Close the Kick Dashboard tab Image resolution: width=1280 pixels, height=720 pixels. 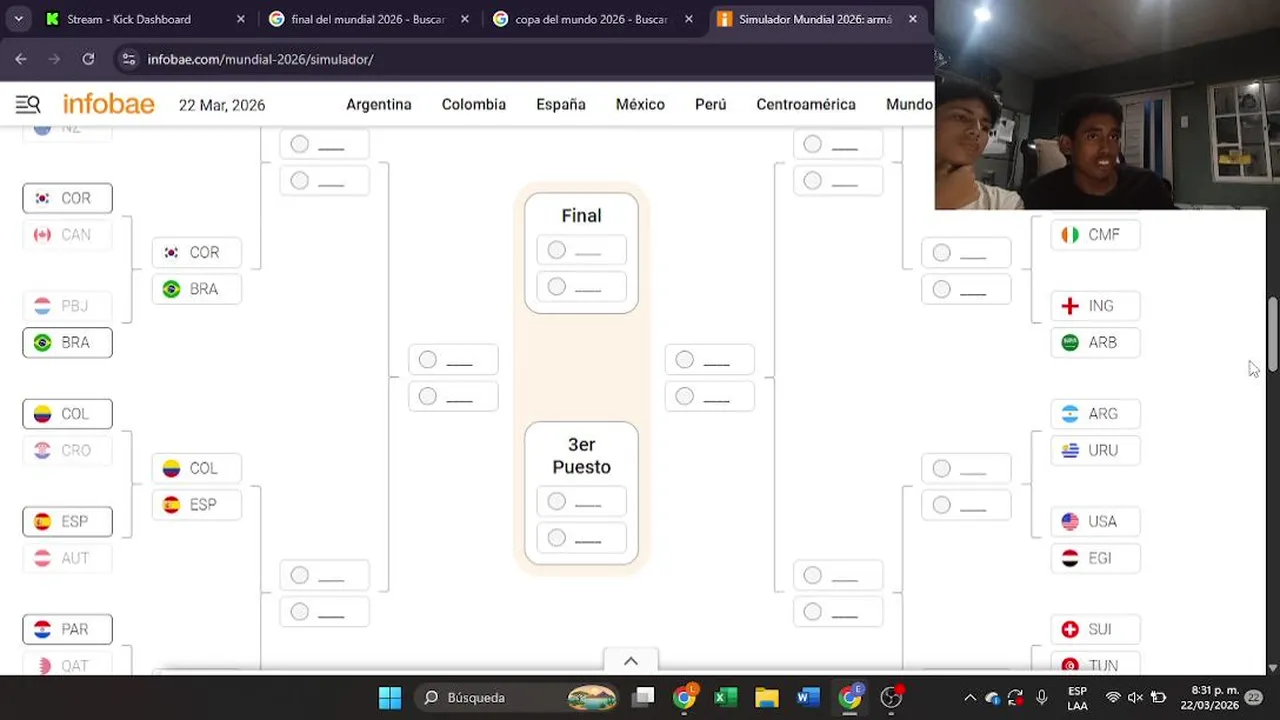point(241,19)
